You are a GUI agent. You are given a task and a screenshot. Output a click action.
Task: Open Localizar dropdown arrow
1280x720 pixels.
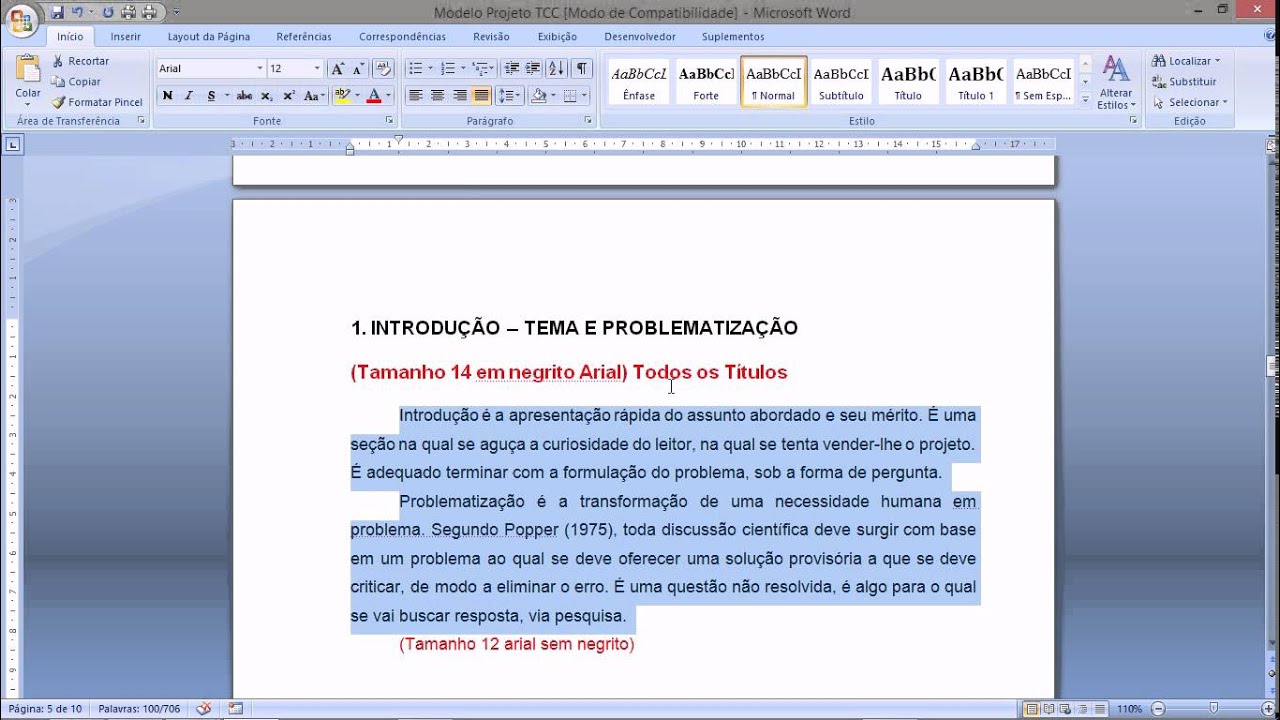pyautogui.click(x=1218, y=61)
